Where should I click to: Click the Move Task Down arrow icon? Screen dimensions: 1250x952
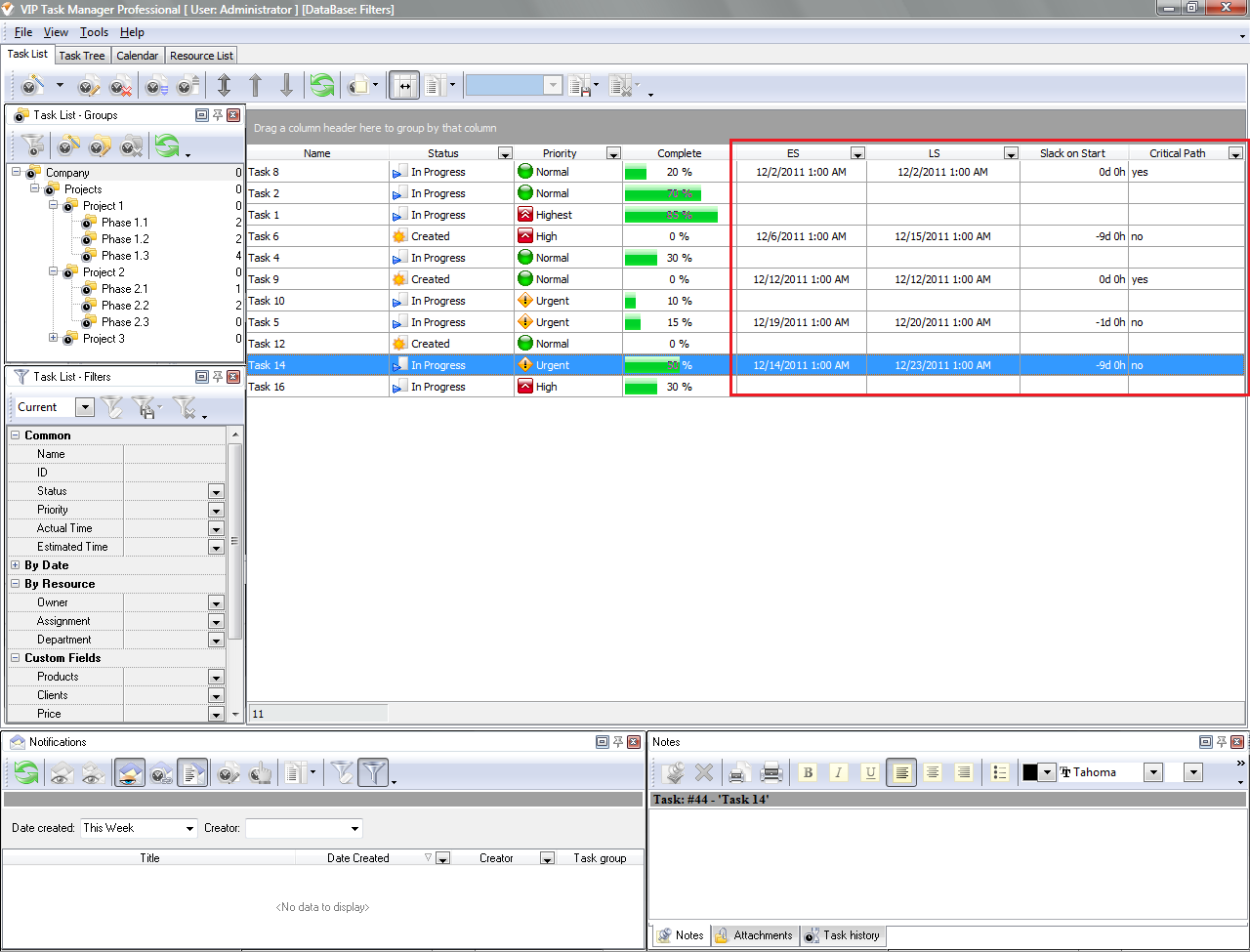tap(286, 86)
